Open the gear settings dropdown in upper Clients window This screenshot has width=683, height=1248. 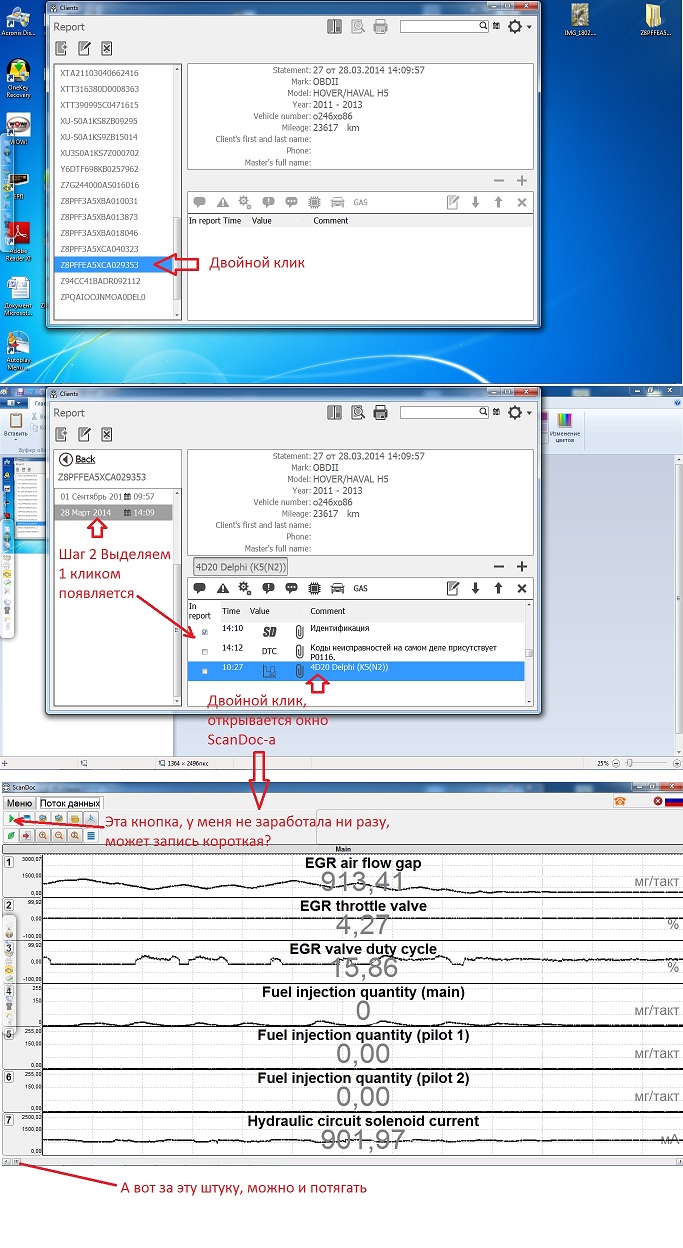[518, 27]
